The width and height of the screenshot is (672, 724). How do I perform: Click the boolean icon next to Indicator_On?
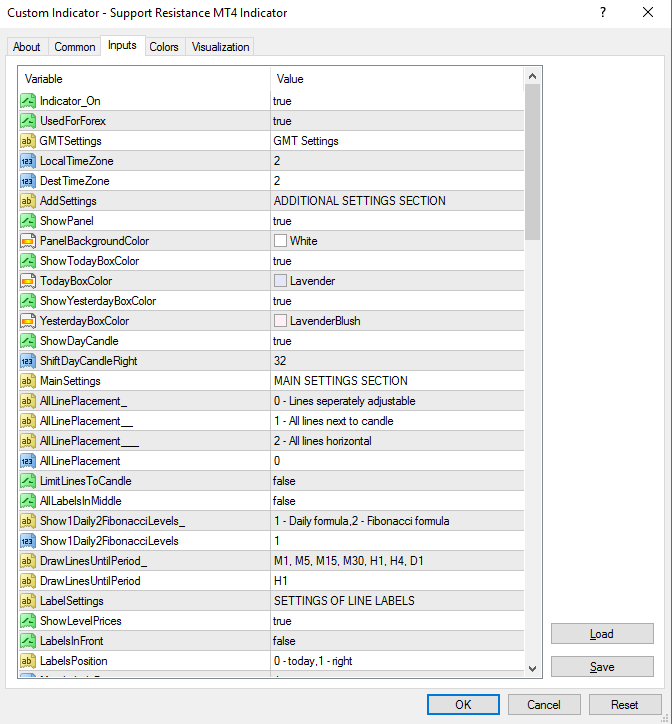(28, 101)
